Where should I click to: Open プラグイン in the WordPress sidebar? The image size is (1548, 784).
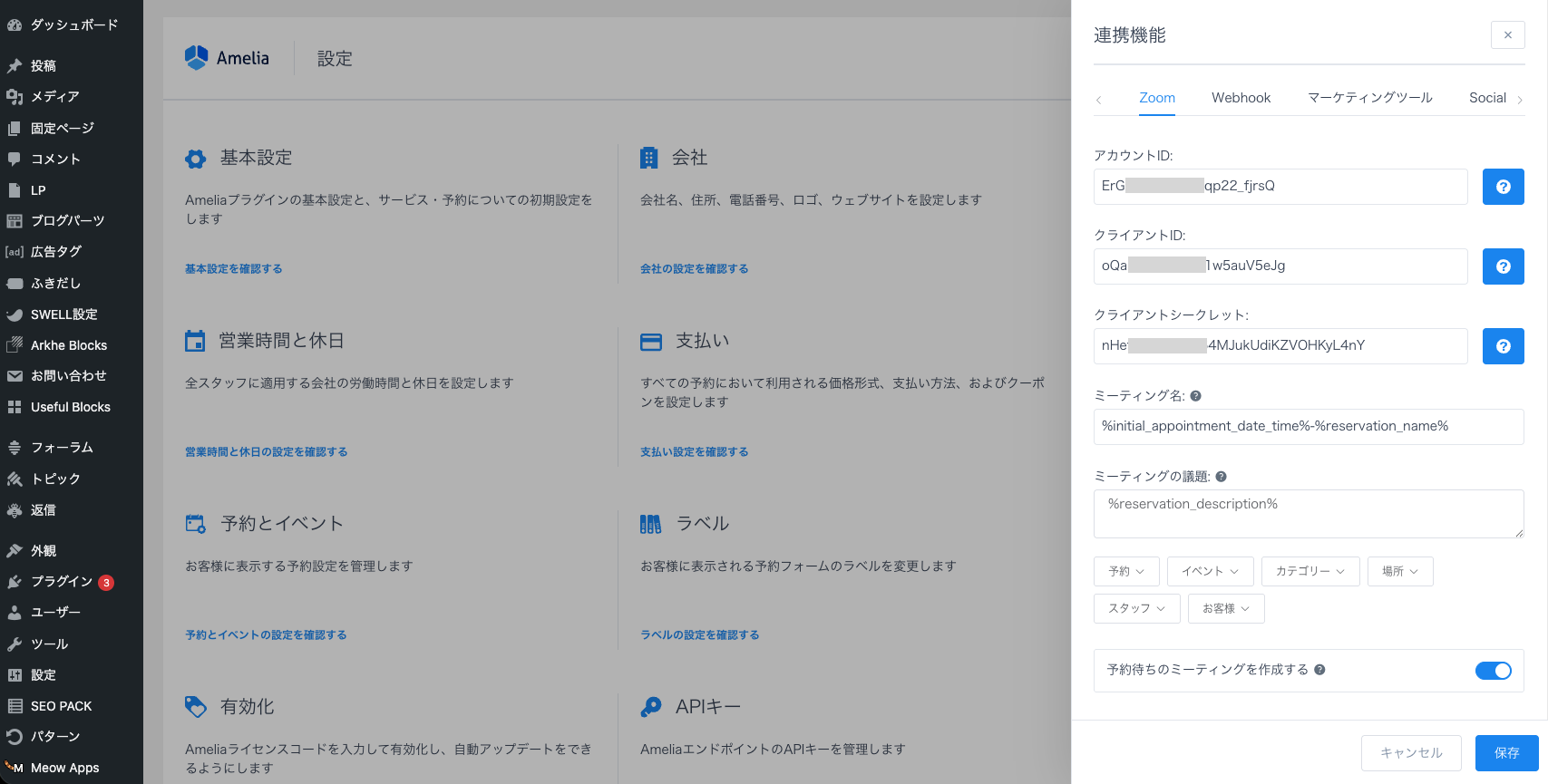point(62,582)
